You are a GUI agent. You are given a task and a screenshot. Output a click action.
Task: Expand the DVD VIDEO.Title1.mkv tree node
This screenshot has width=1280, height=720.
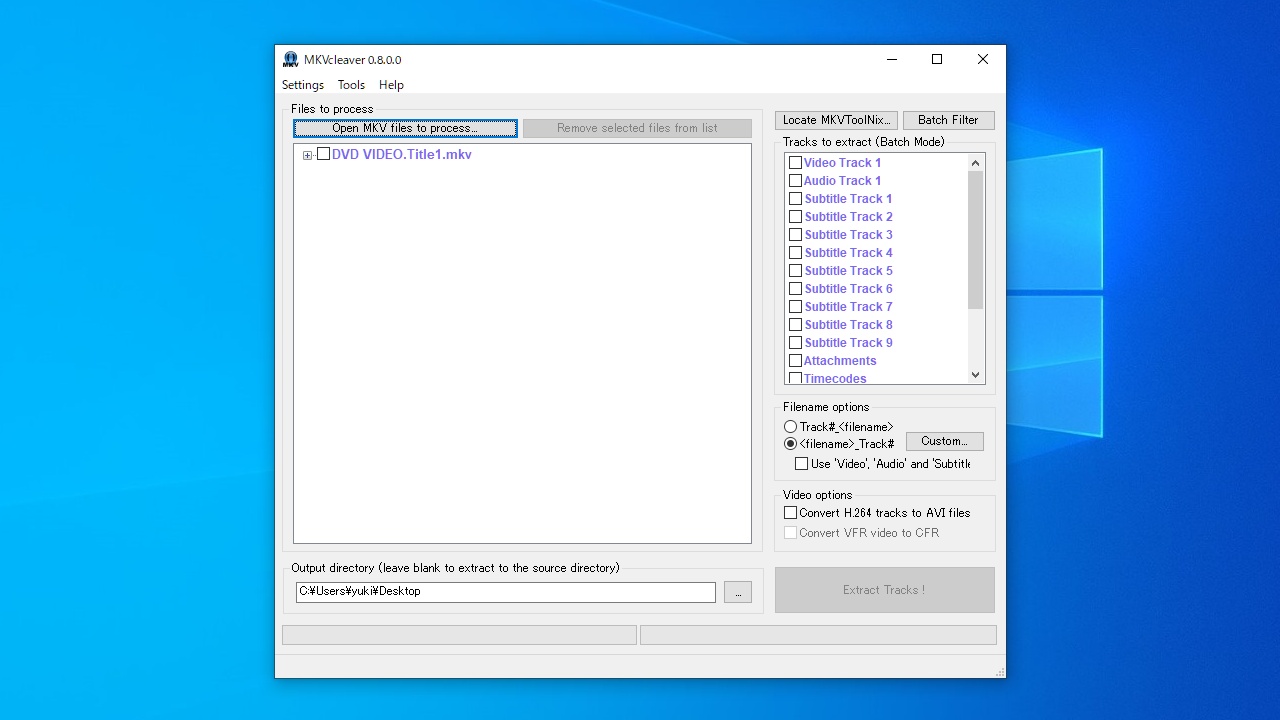(x=307, y=155)
